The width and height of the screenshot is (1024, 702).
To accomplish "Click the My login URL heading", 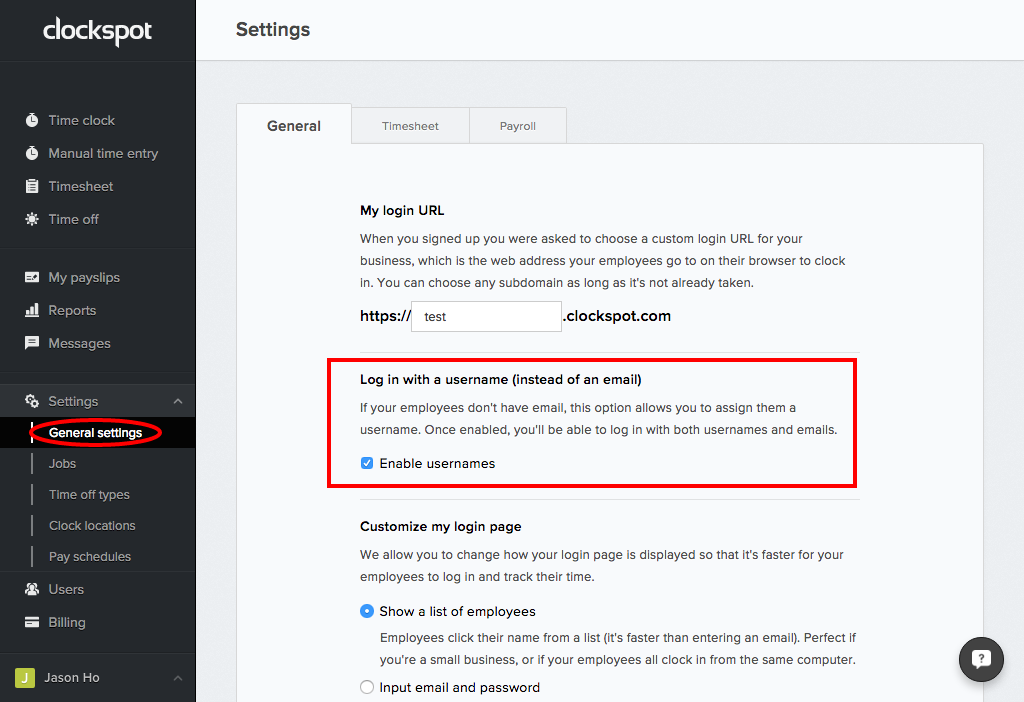I will (402, 210).
